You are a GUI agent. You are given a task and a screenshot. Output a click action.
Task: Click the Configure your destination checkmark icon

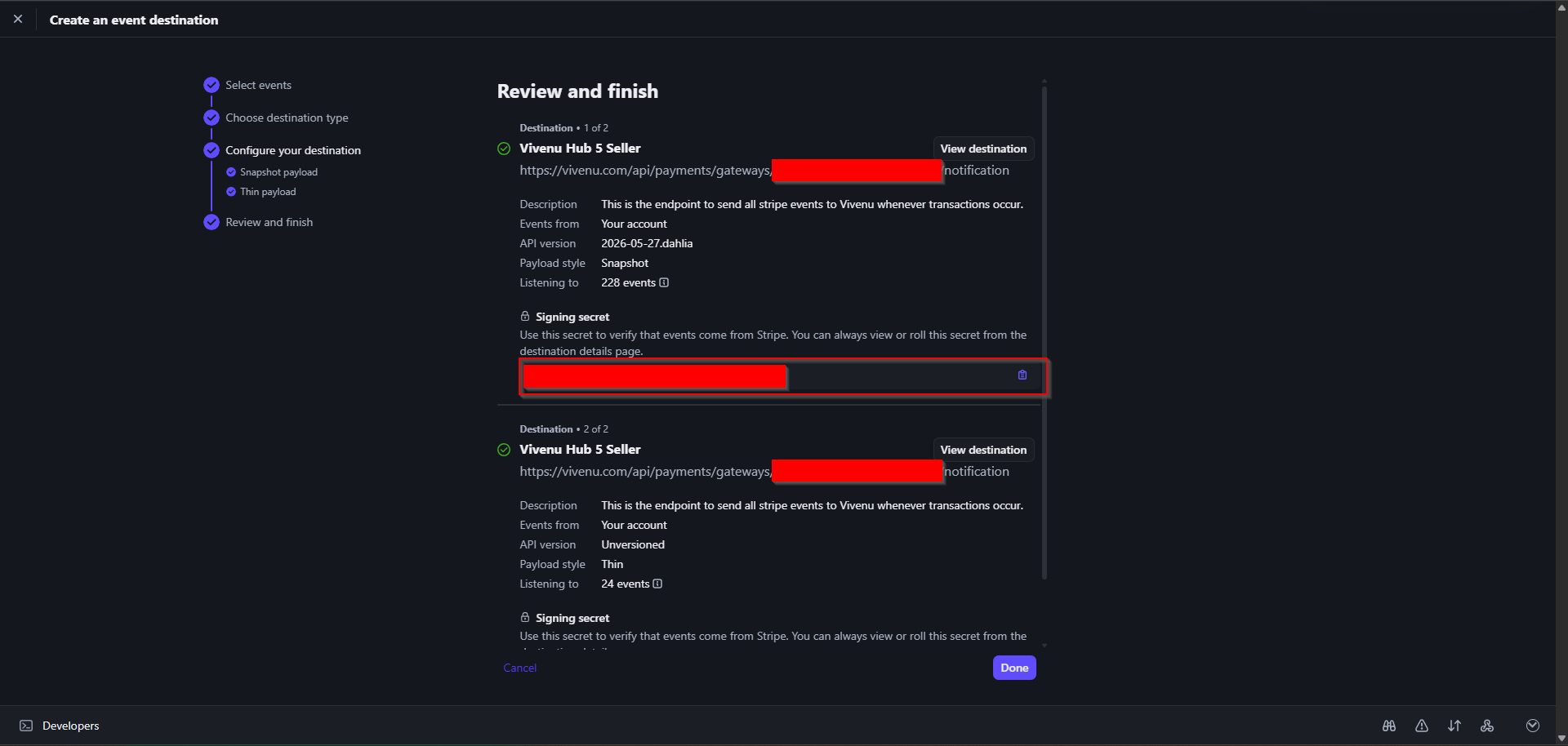pos(212,150)
